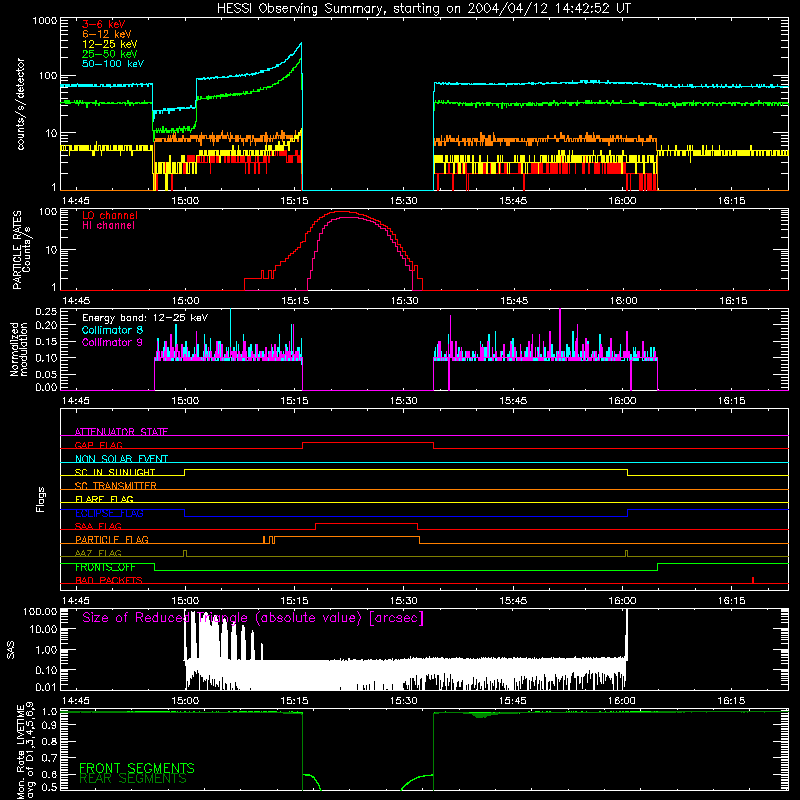800x800 pixels.
Task: Click the vertical Flags axis title
Action: pyautogui.click(x=40, y=499)
